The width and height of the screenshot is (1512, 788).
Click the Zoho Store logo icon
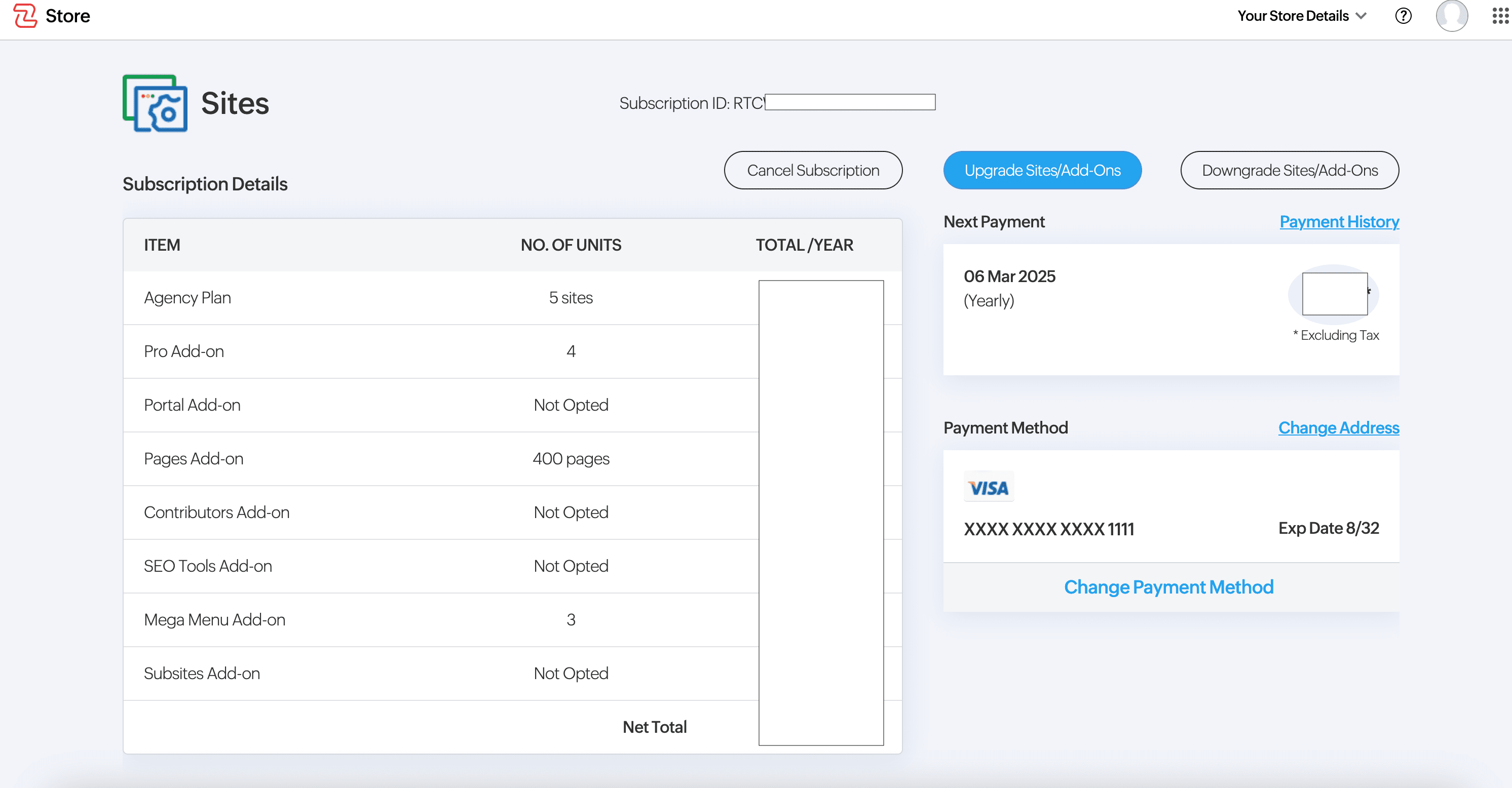(25, 16)
